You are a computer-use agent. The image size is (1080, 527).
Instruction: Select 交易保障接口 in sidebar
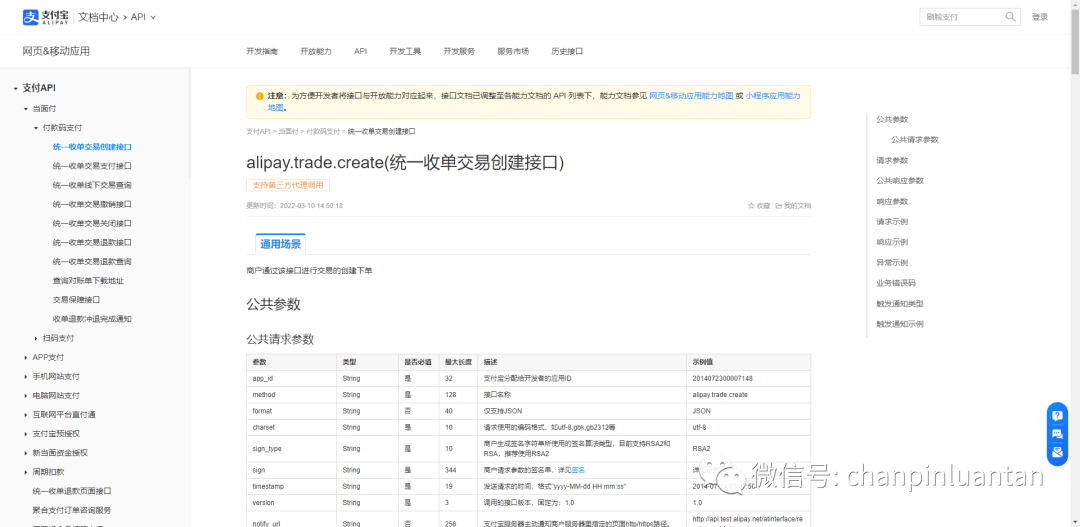point(76,300)
